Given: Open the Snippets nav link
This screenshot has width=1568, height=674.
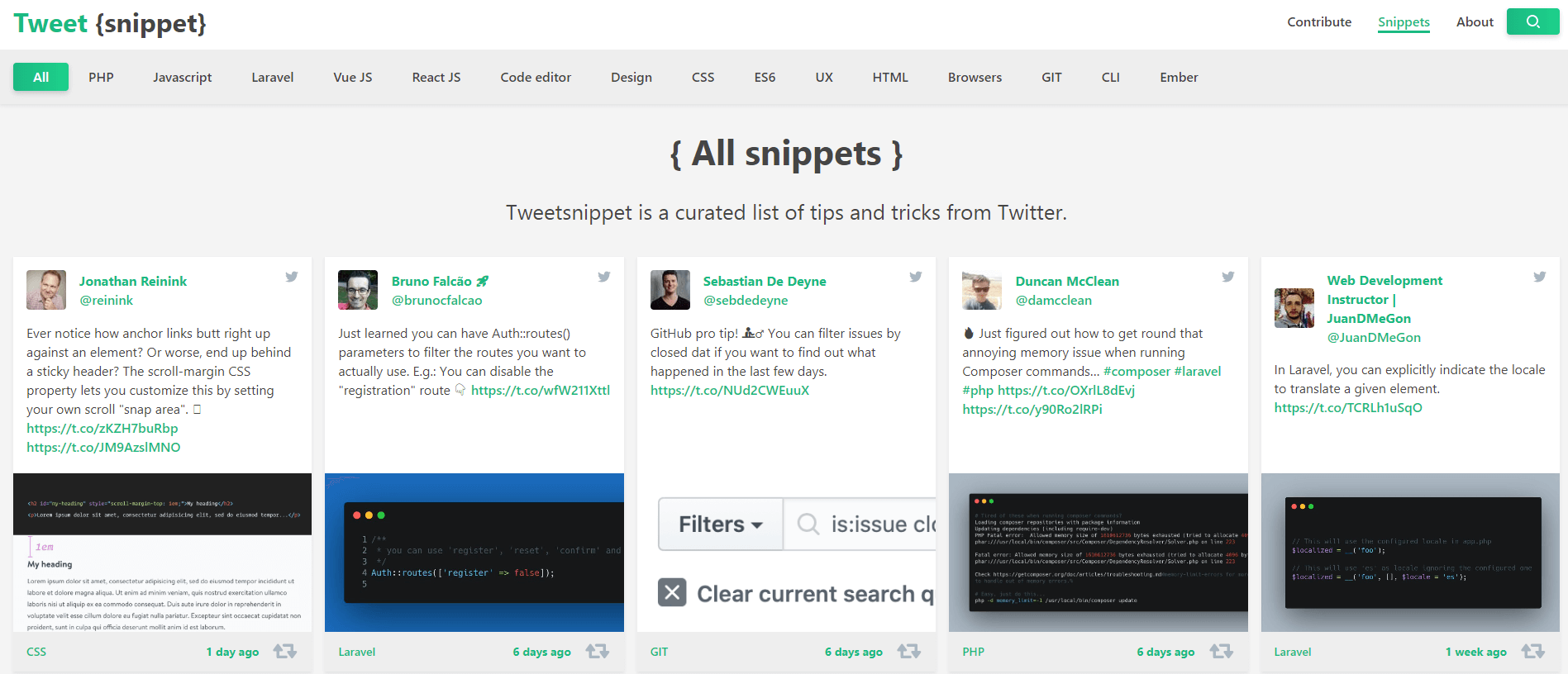Looking at the screenshot, I should (1404, 22).
